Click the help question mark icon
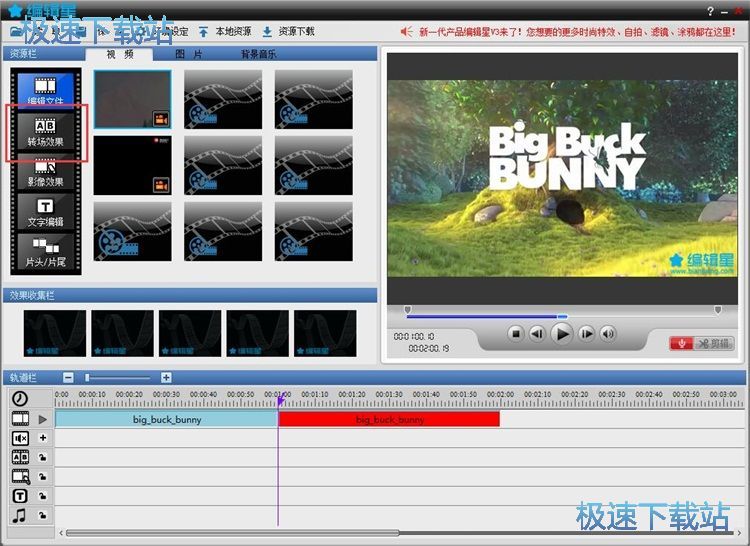750x546 pixels. pyautogui.click(x=710, y=11)
